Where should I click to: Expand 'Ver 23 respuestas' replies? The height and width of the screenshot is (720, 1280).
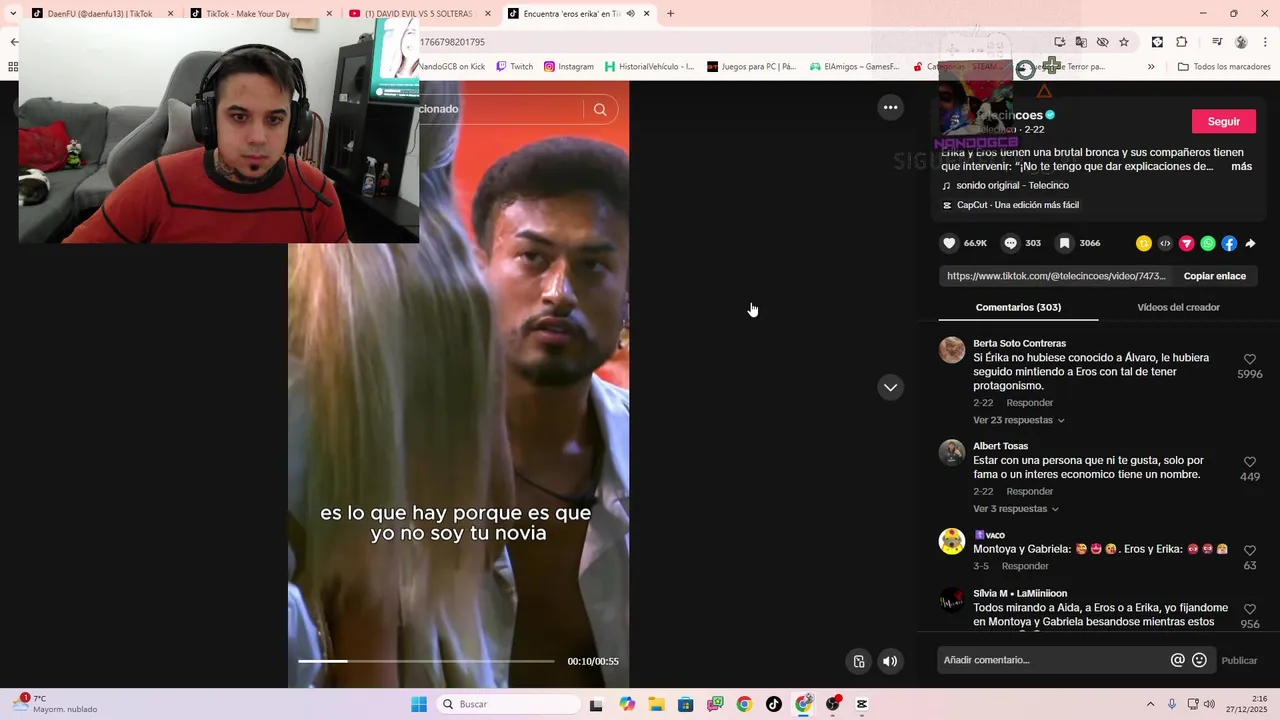coord(1019,420)
